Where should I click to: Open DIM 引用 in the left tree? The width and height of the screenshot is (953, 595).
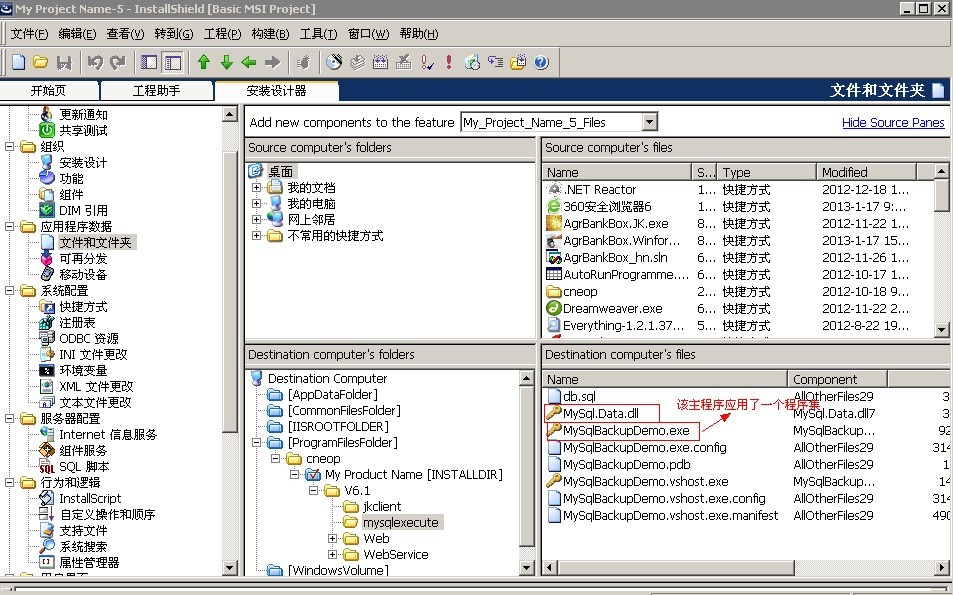[83, 210]
